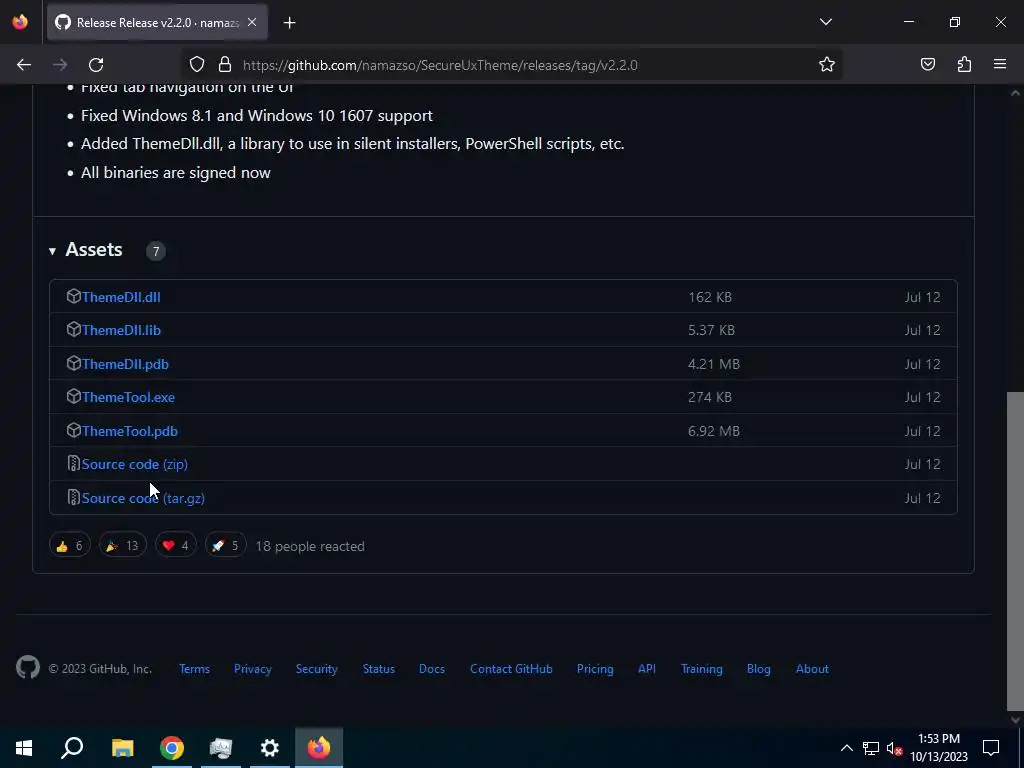Screen dimensions: 1024x768
Task: Open the Extensions puzzle icon
Action: pos(964,65)
